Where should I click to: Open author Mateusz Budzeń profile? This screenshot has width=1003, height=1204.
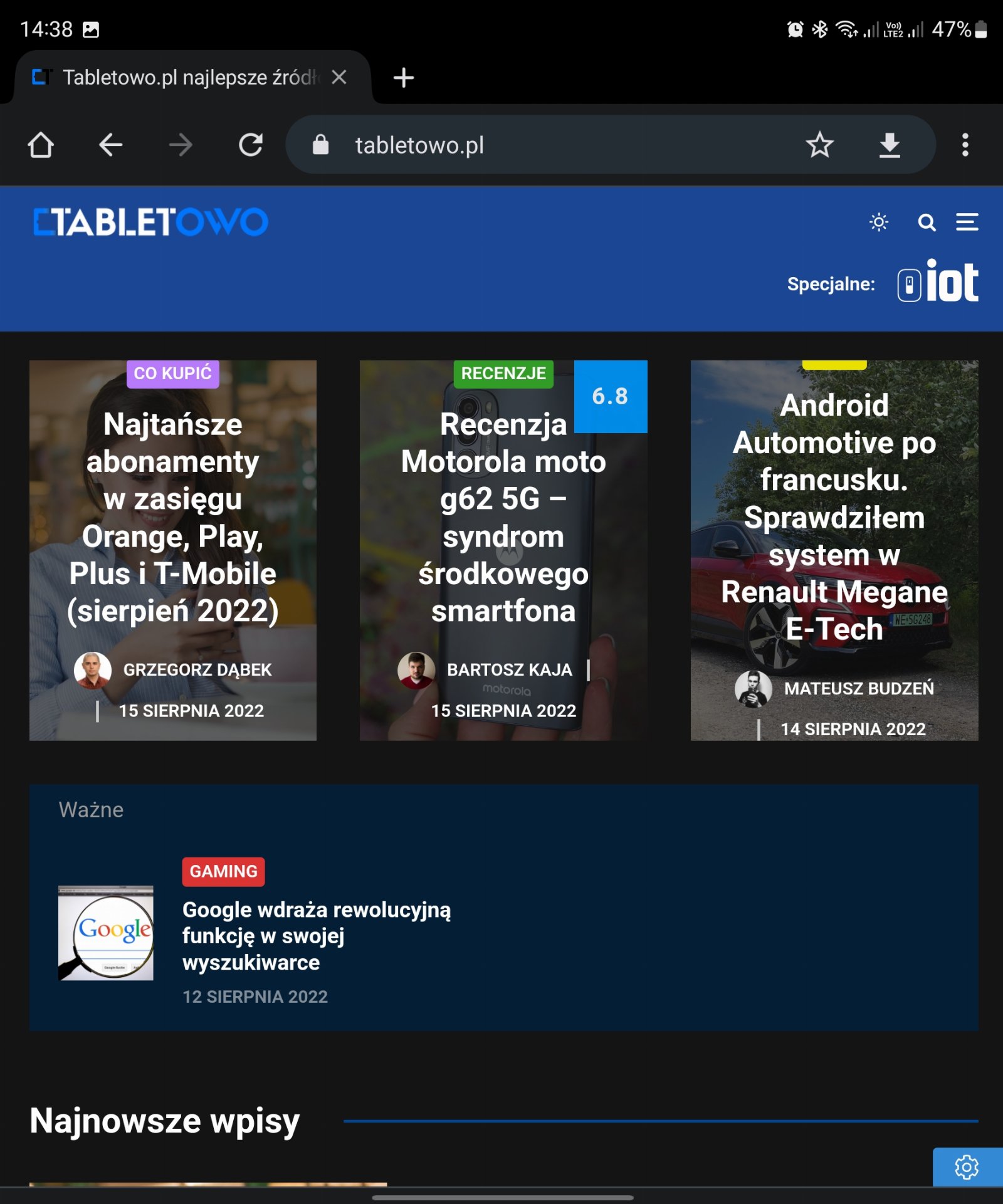[x=859, y=689]
